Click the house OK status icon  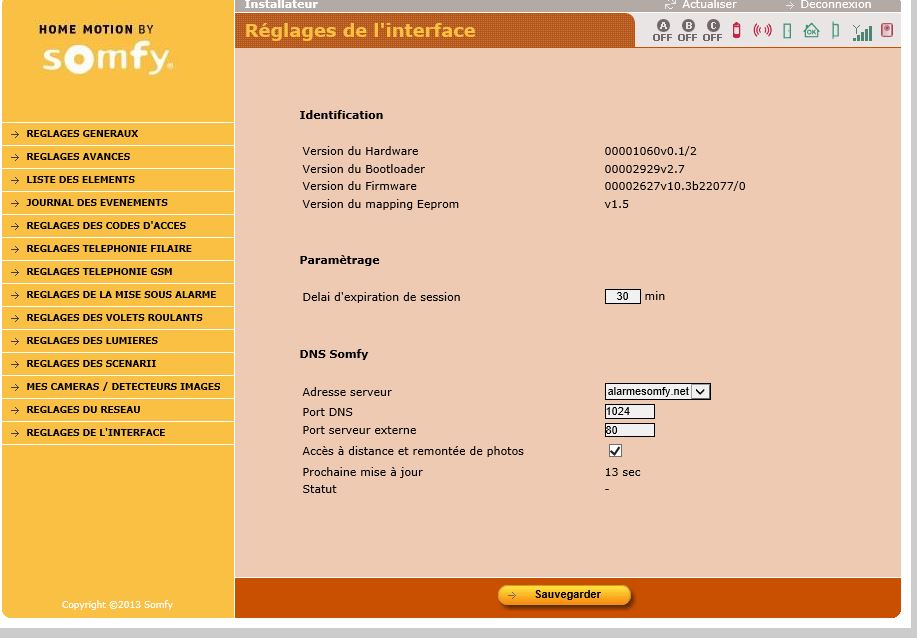pyautogui.click(x=811, y=31)
